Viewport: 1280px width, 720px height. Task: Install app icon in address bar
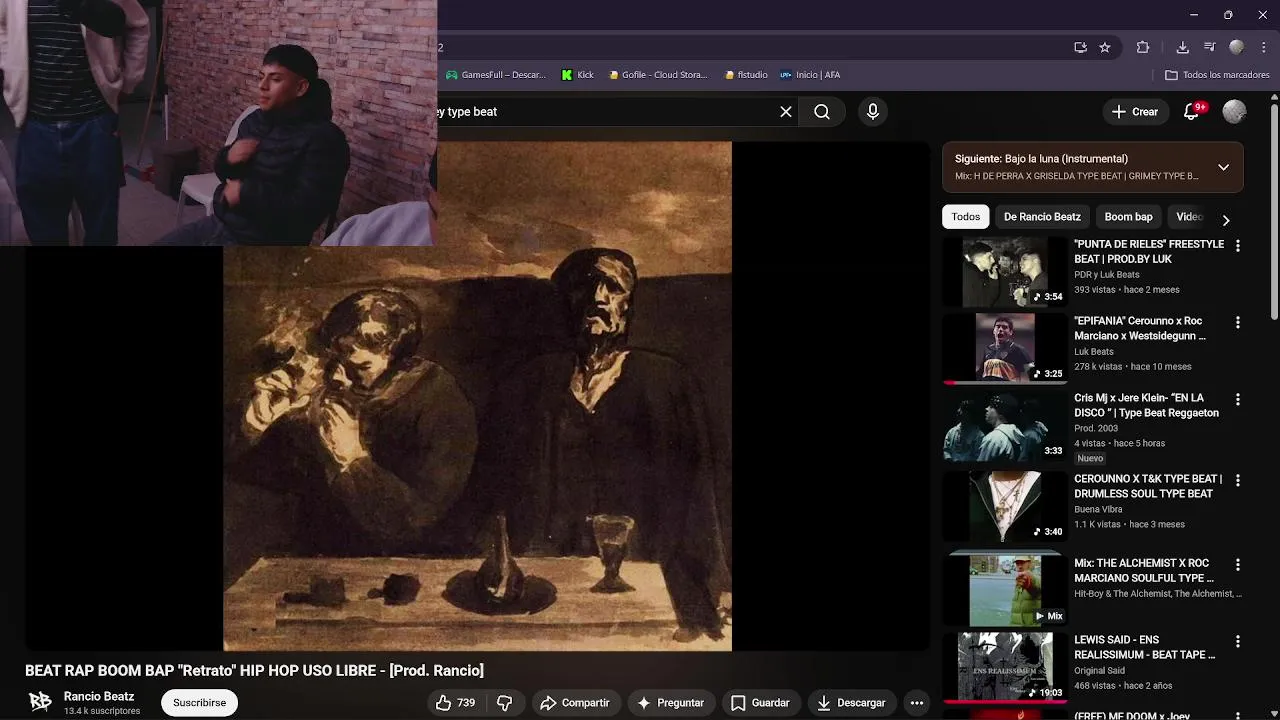coord(1080,47)
